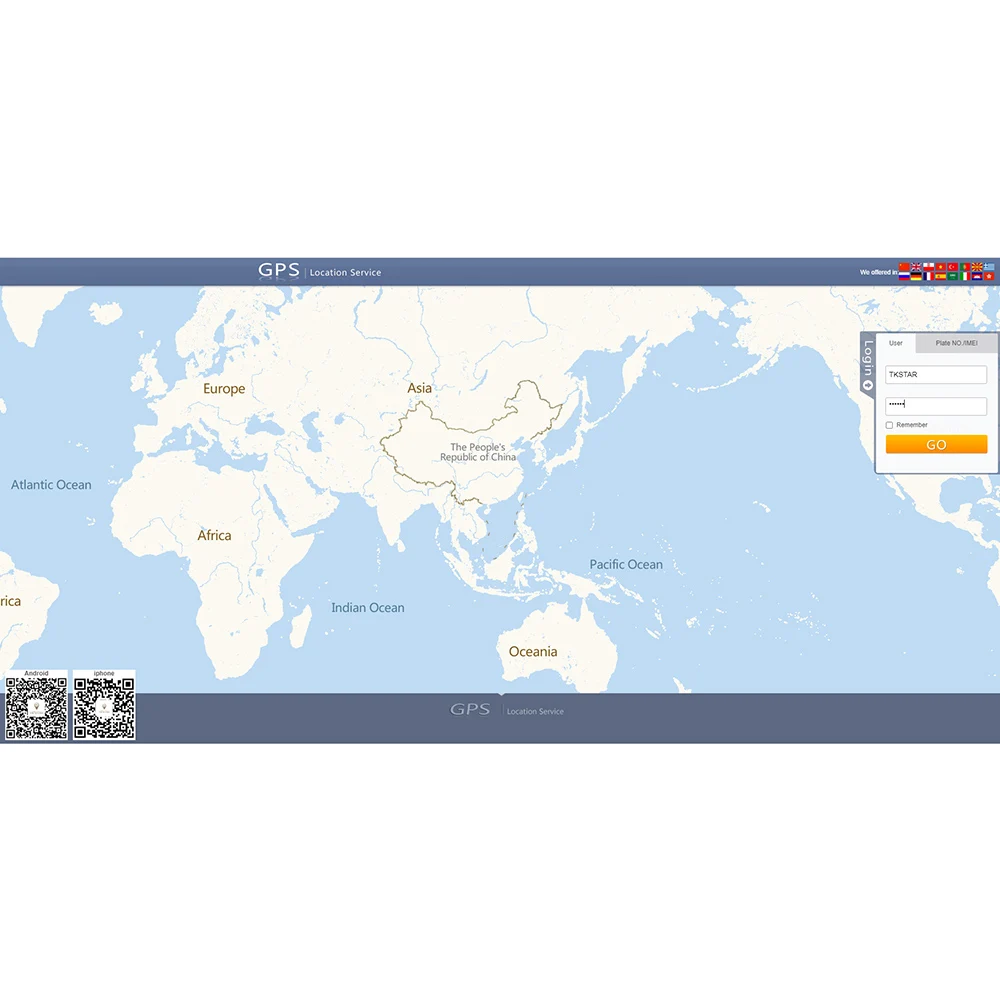
Task: Open the iPhone QR code
Action: tap(104, 708)
